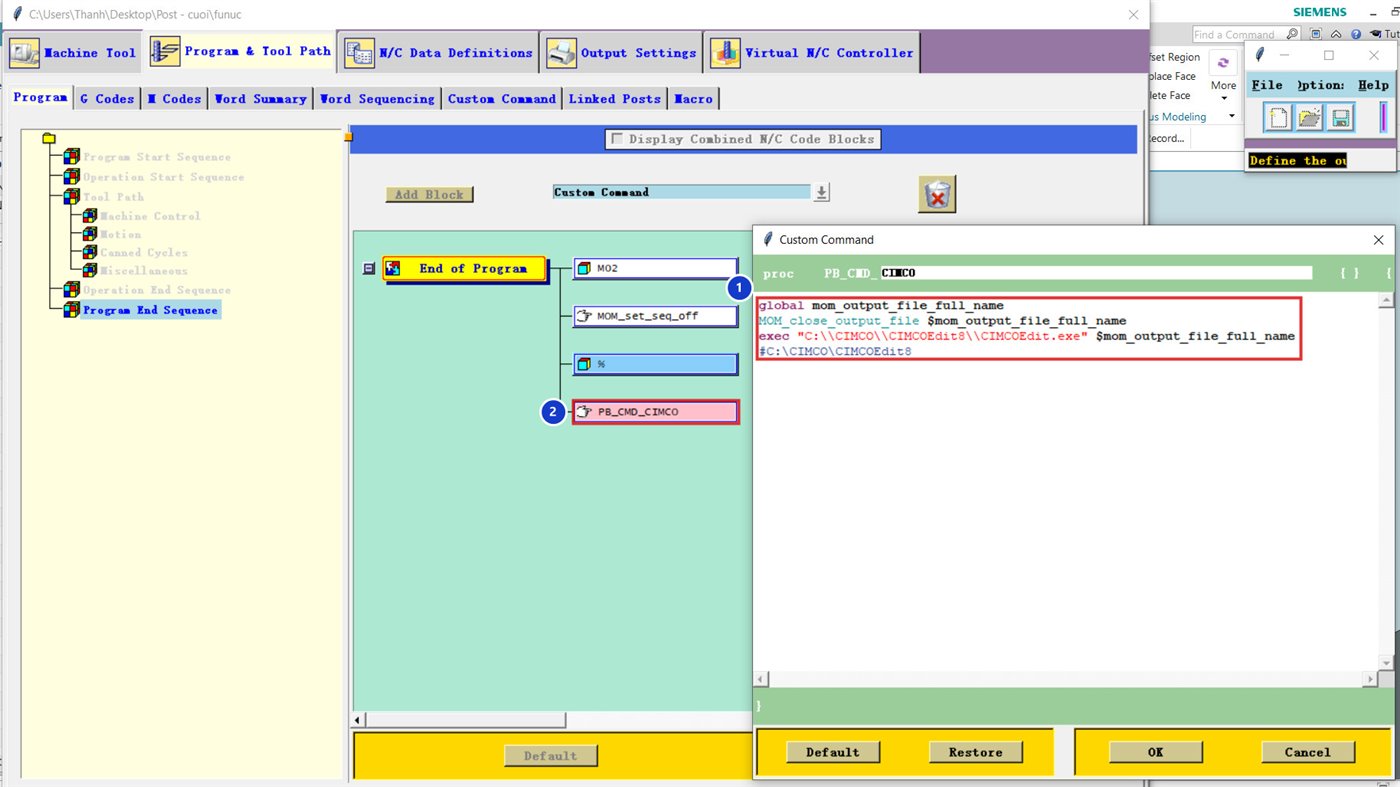Select the PB_CMD_CIMCO block
This screenshot has height=787, width=1400.
[655, 412]
